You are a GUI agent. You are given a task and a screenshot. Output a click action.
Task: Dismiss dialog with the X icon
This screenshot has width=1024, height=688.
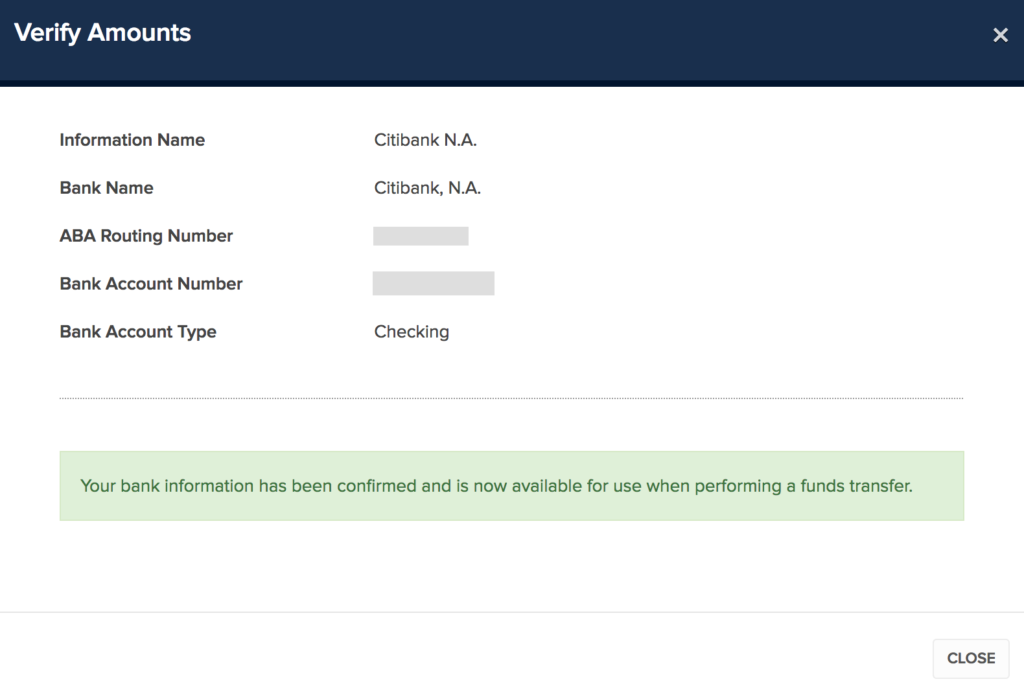point(1000,36)
